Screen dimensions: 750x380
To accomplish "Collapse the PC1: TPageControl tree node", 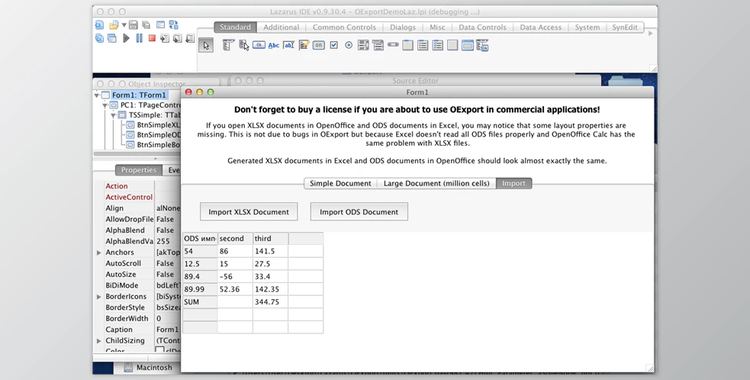I will [105, 105].
